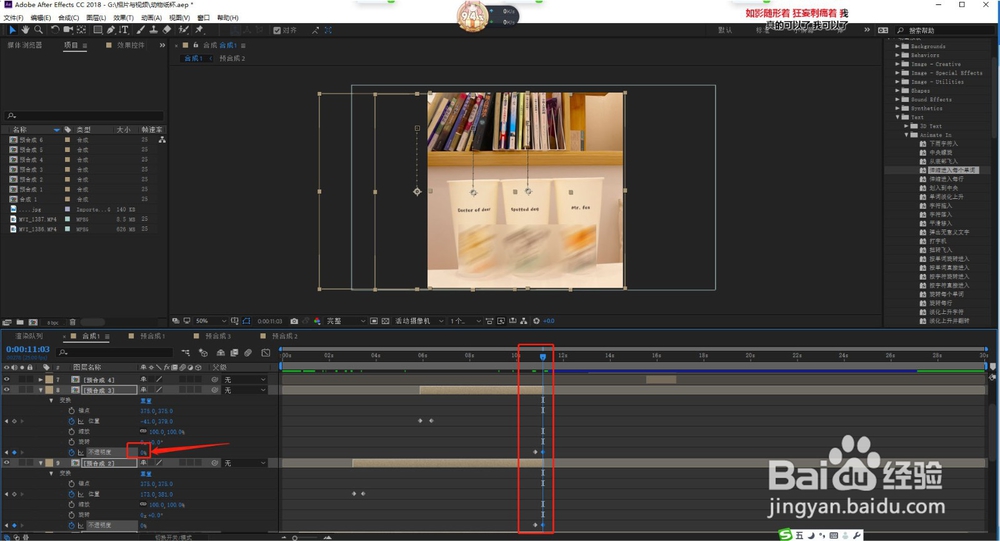
Task: Expand layer 预合成 4 properties
Action: tap(41, 380)
